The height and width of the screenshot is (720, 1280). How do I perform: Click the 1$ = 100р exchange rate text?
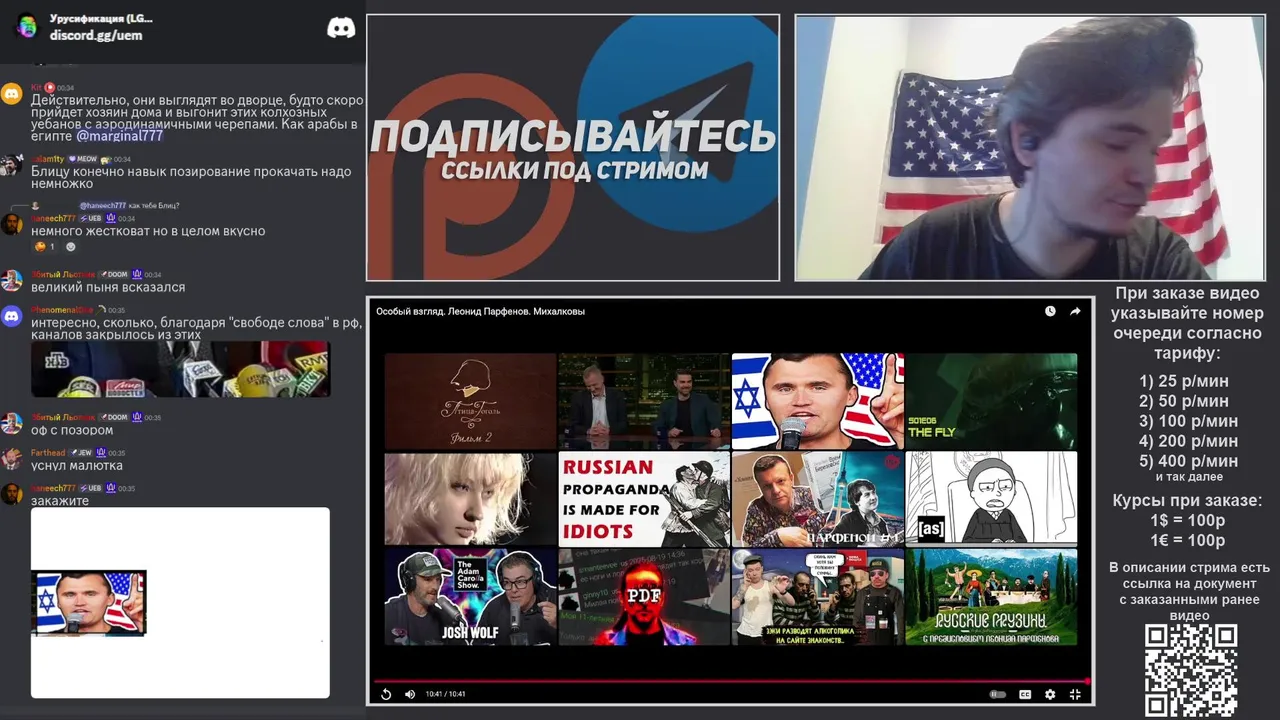1187,521
